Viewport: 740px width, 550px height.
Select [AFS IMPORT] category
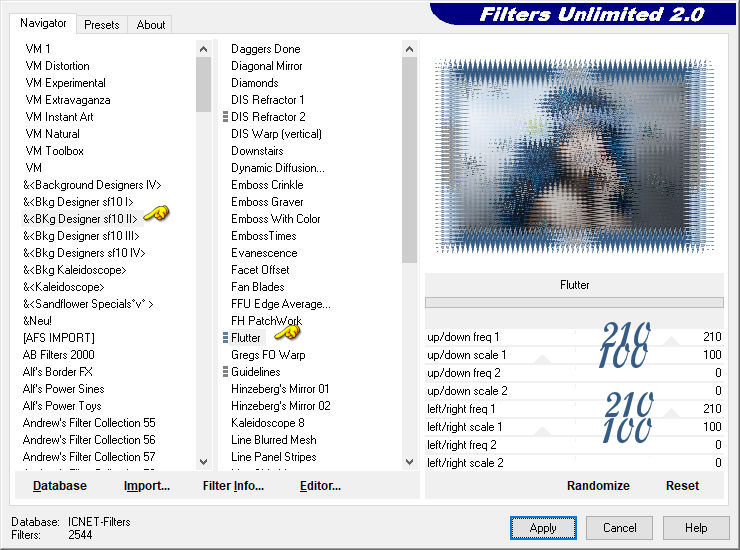click(59, 338)
